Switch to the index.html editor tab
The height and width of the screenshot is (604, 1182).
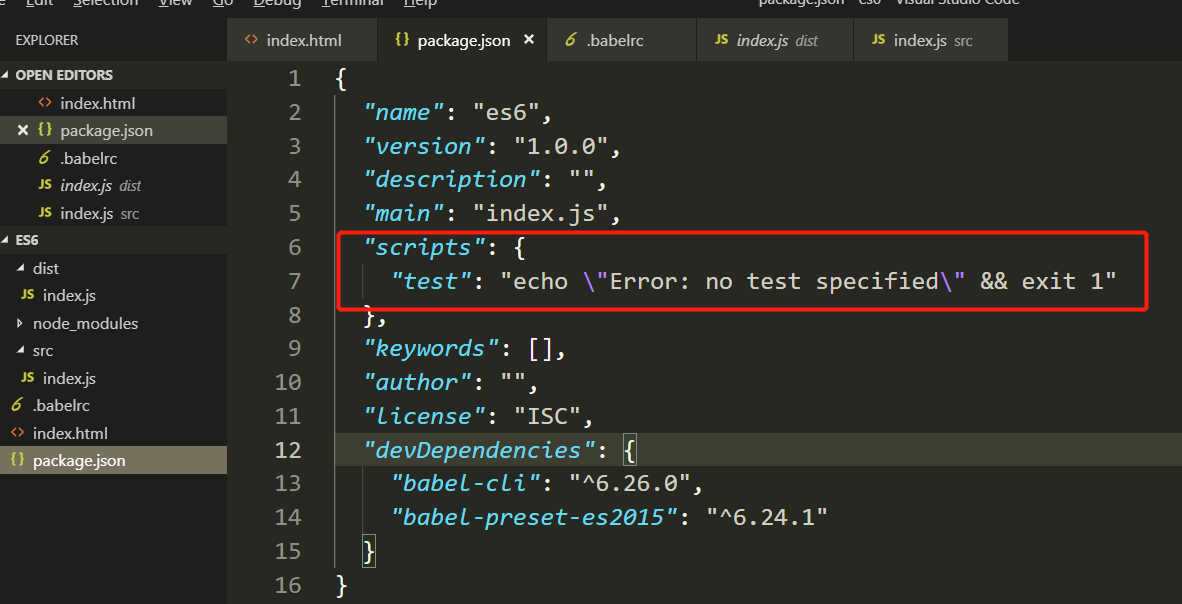pyautogui.click(x=303, y=41)
